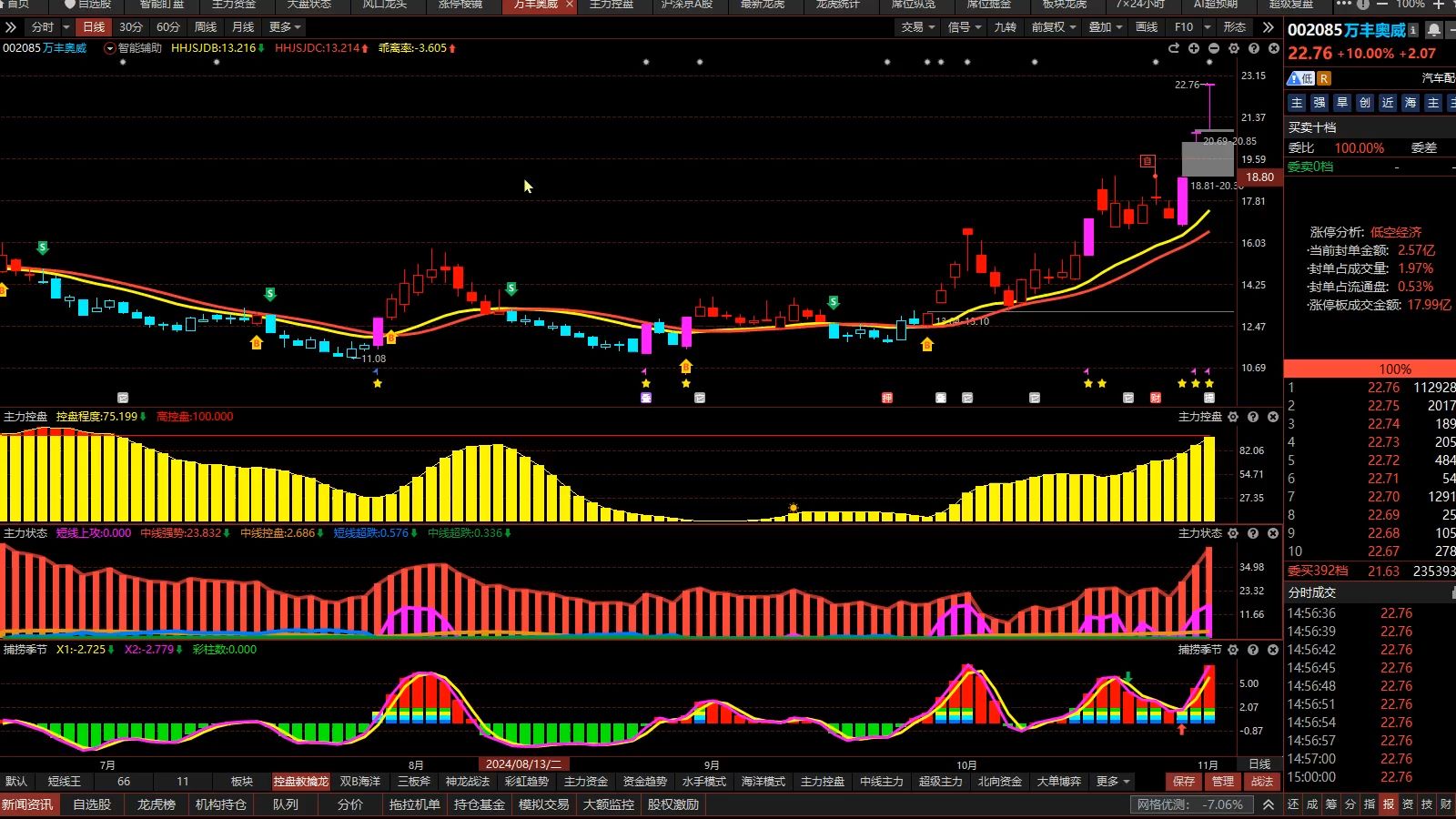This screenshot has height=819, width=1456.
Task: Open the 信号 dropdown
Action: tap(965, 27)
